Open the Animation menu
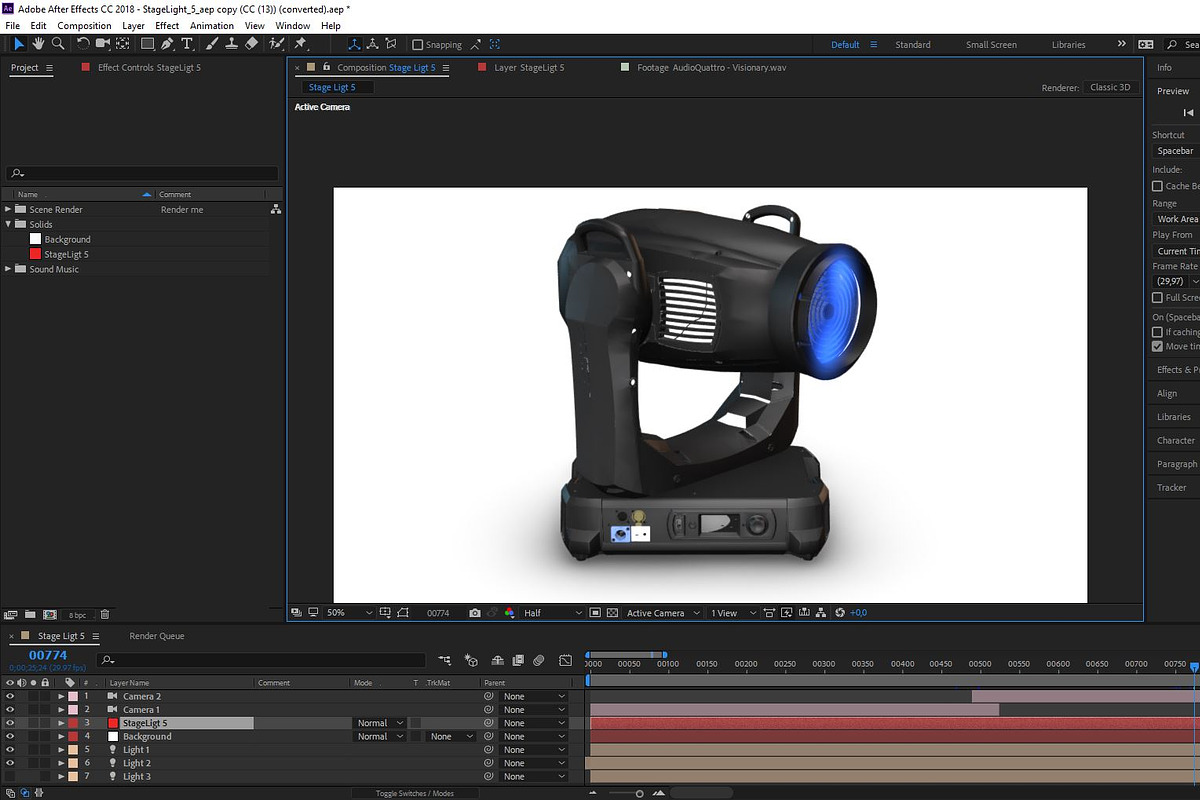The image size is (1200, 800). (x=212, y=25)
